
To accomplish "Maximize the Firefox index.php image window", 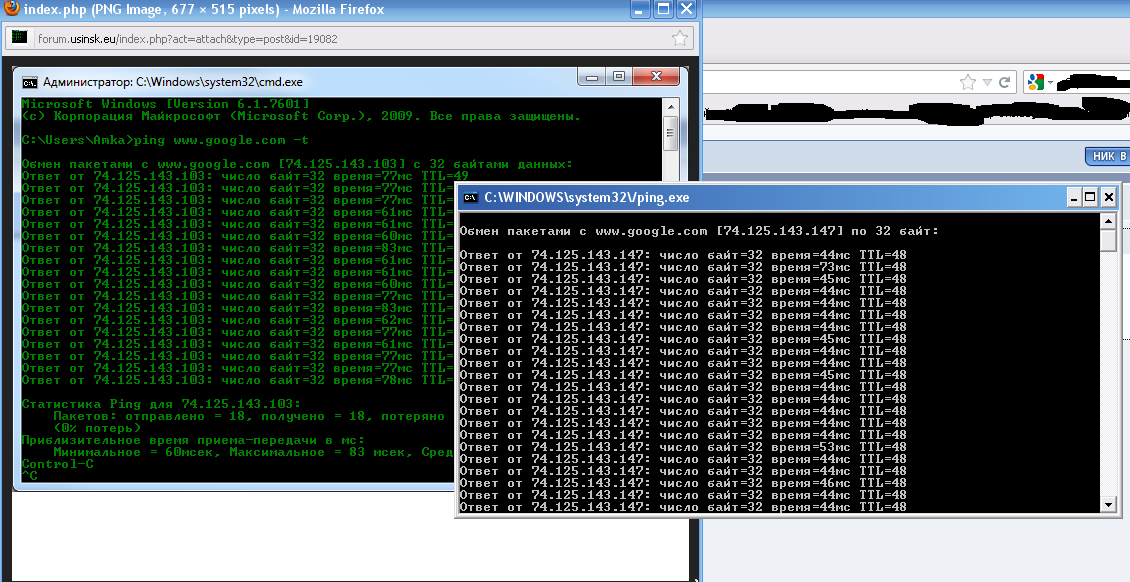I will (662, 10).
